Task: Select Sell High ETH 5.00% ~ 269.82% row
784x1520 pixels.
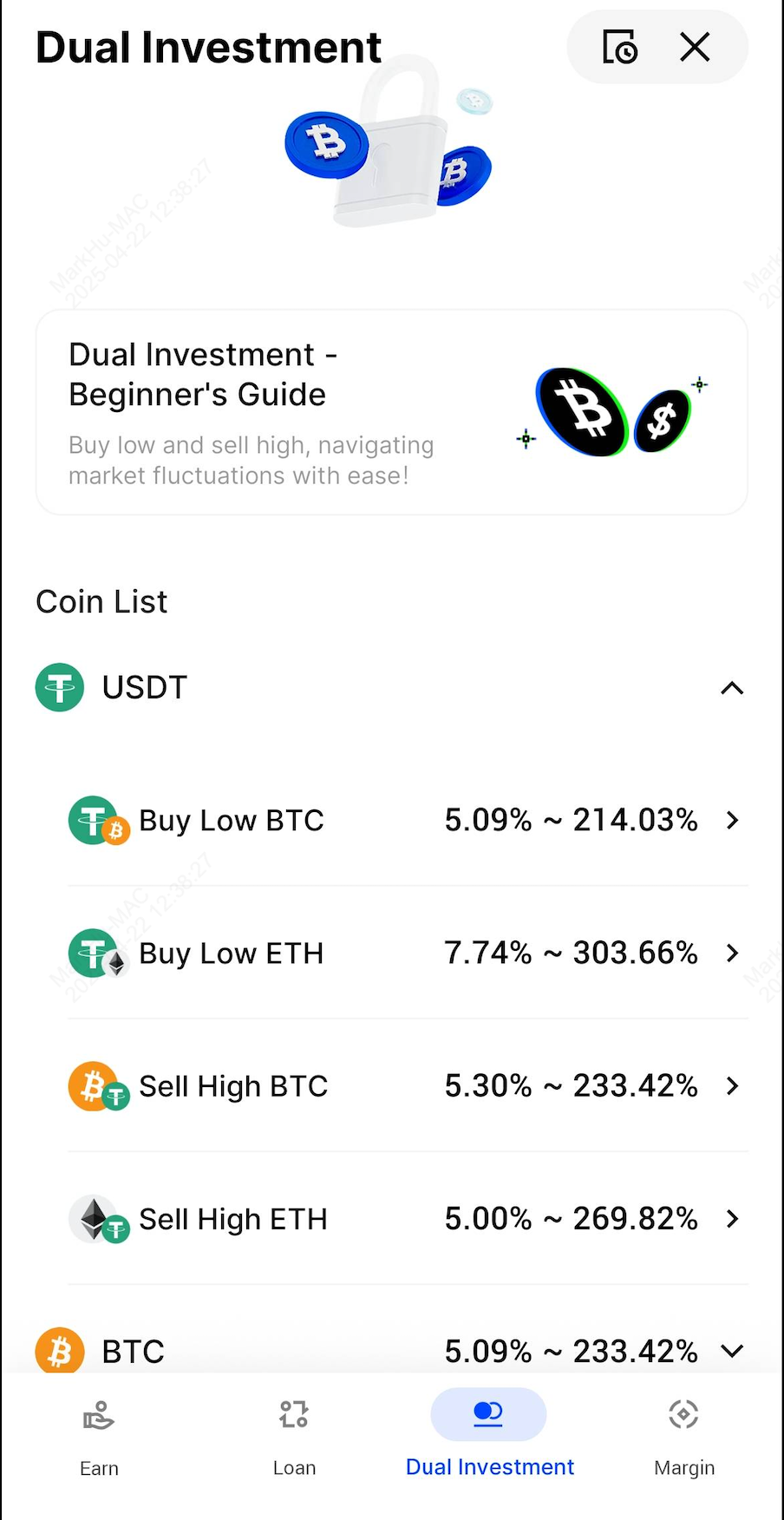Action: point(408,1219)
